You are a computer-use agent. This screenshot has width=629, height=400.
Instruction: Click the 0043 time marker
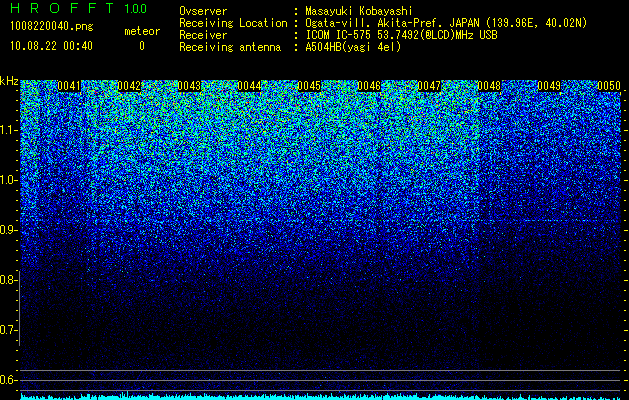(189, 86)
